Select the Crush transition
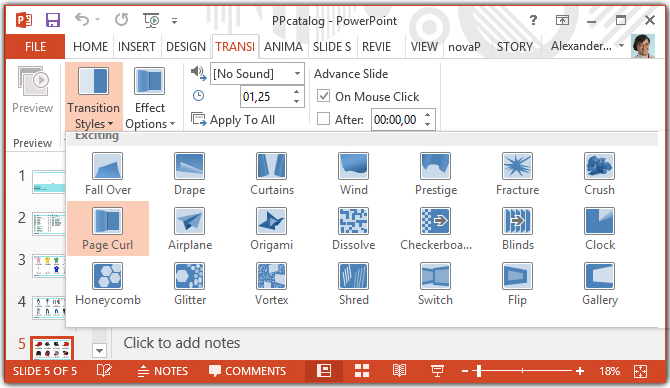The height and width of the screenshot is (388, 670). coord(599,174)
